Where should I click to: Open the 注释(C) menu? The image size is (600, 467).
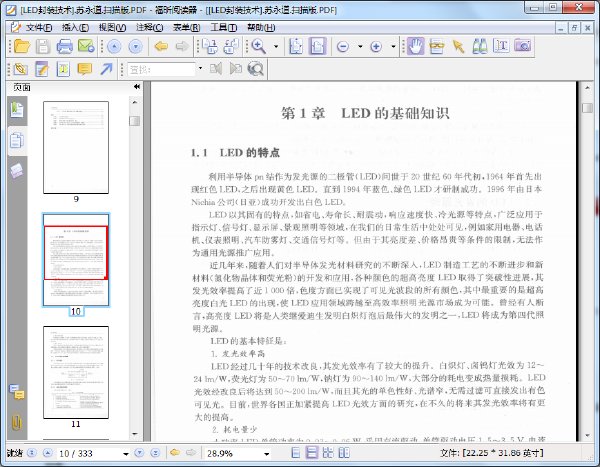(x=150, y=28)
